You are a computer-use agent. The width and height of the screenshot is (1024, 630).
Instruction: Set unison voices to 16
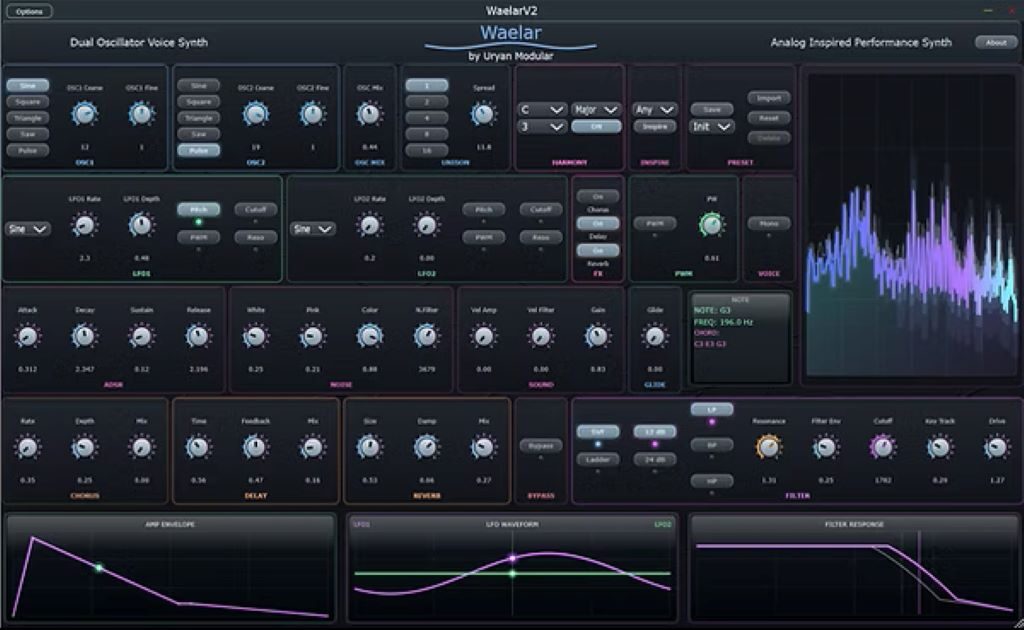pos(426,150)
